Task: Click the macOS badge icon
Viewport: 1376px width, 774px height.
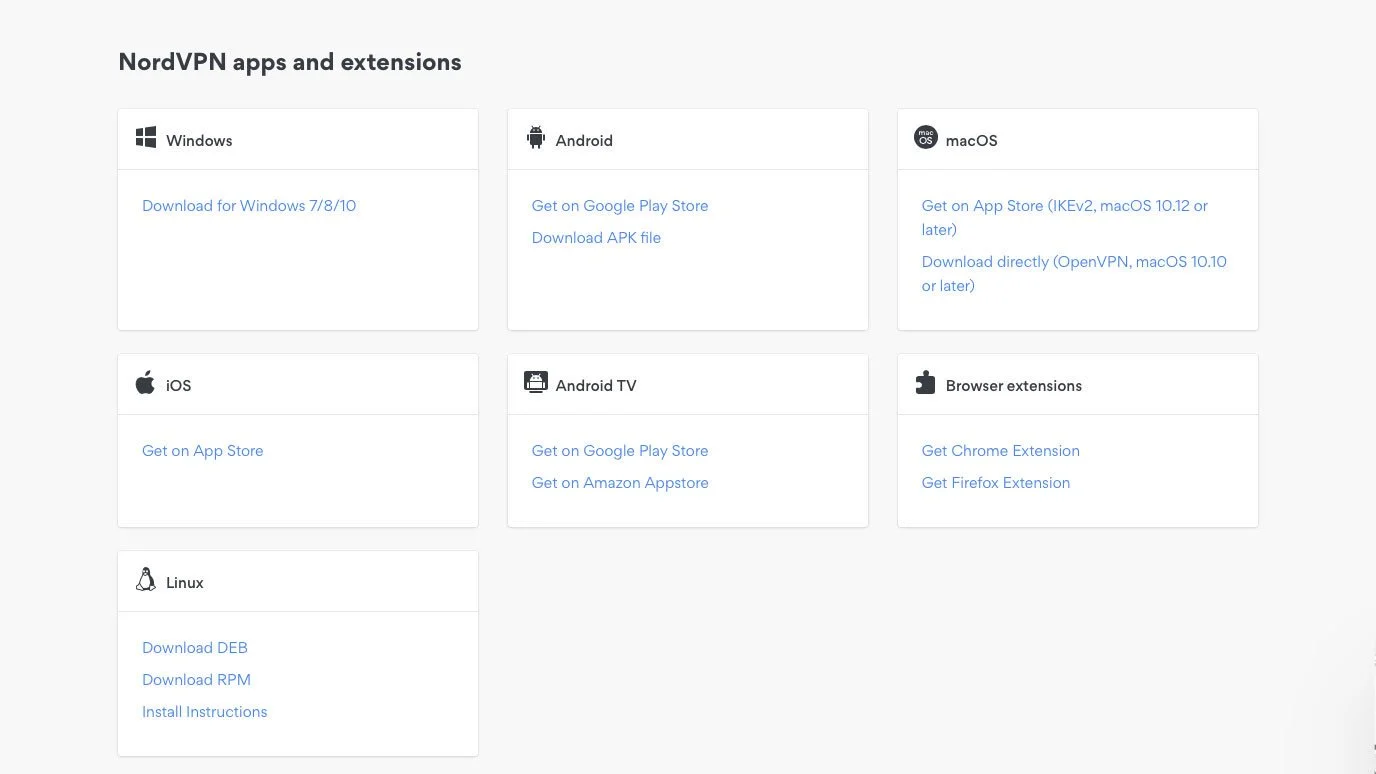Action: tap(926, 138)
